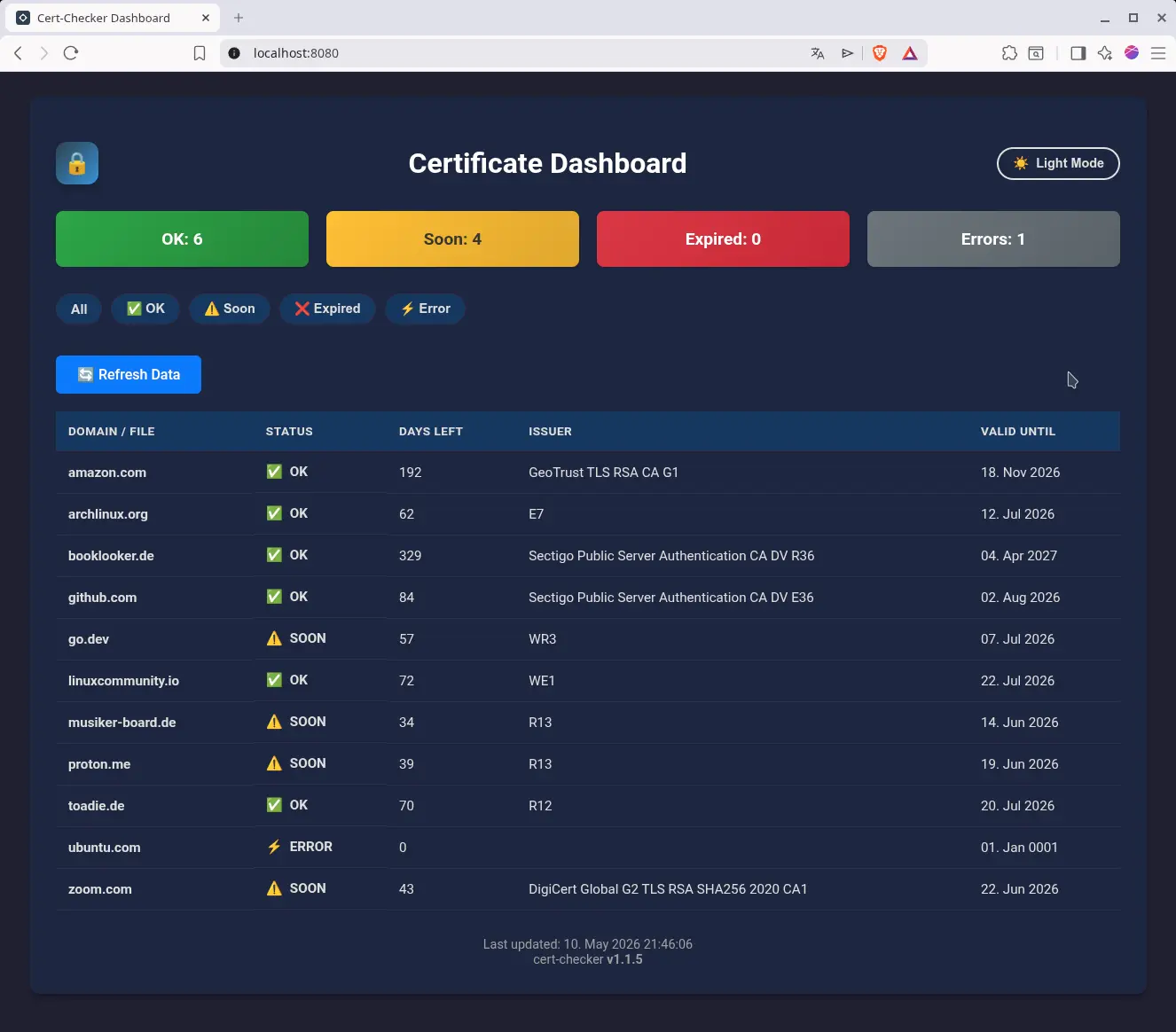Click ERROR status for ubuntu.com

[x=300, y=847]
